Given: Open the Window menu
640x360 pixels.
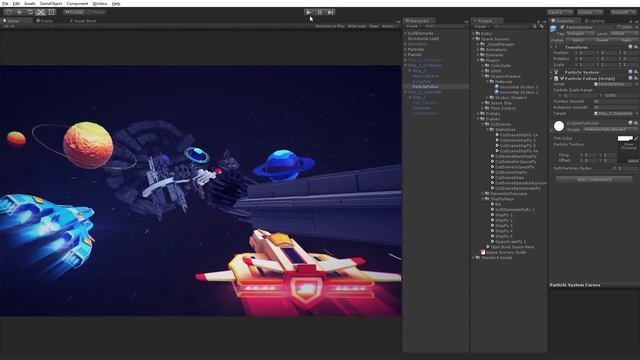Looking at the screenshot, I should (x=100, y=3).
